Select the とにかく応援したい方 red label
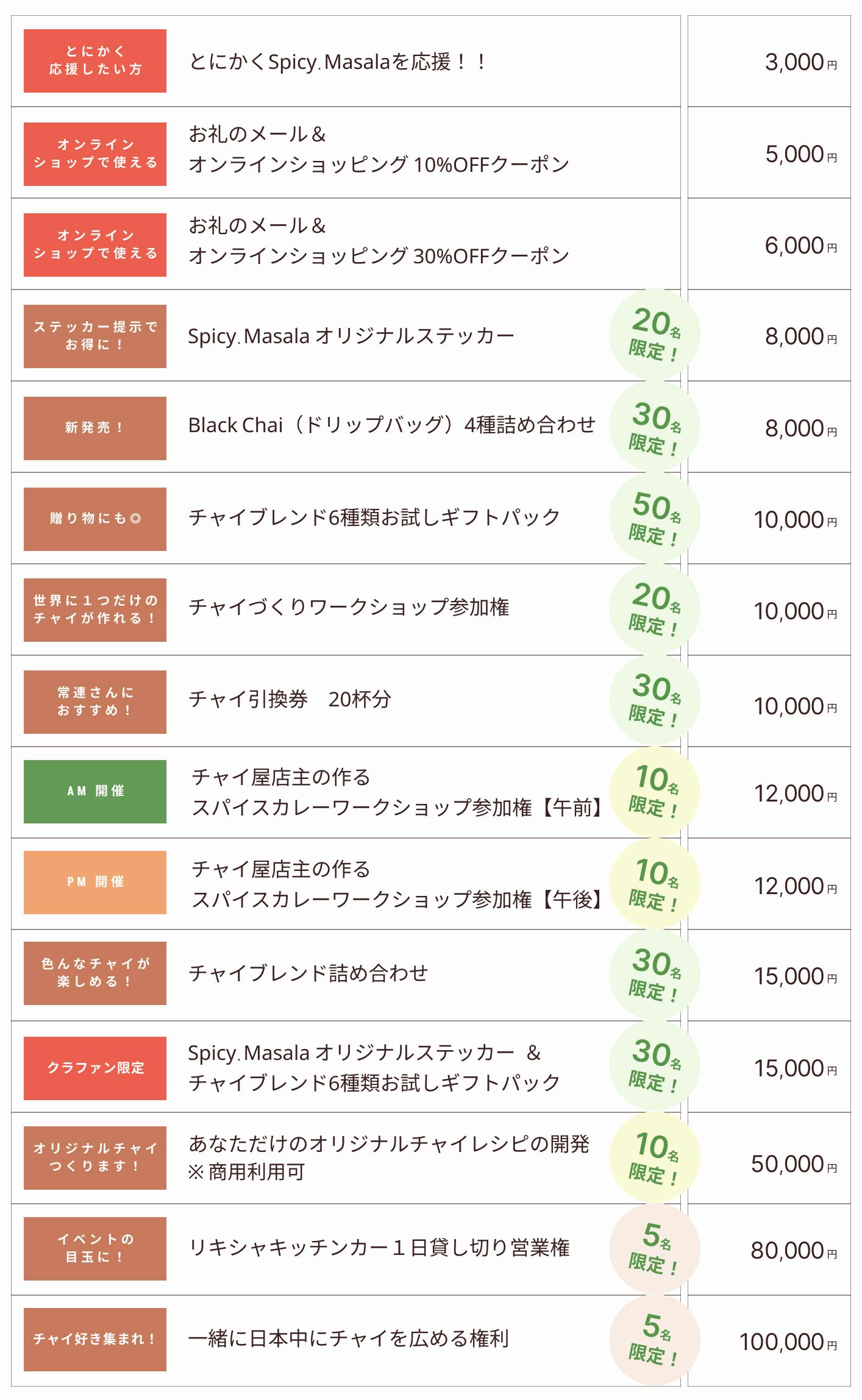The height and width of the screenshot is (1400, 862). [x=95, y=61]
